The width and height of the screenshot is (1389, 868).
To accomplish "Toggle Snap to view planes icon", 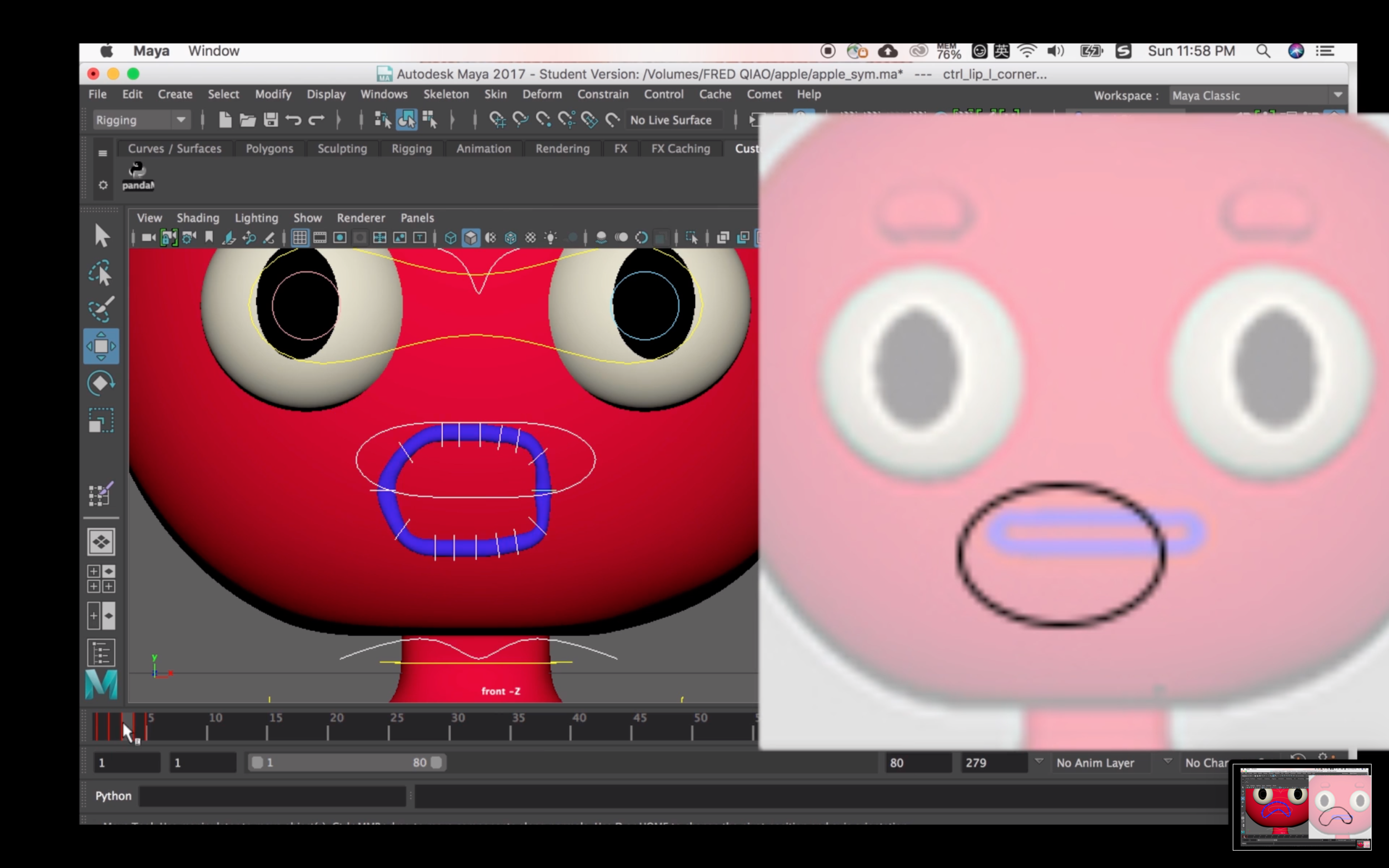I will (x=589, y=120).
